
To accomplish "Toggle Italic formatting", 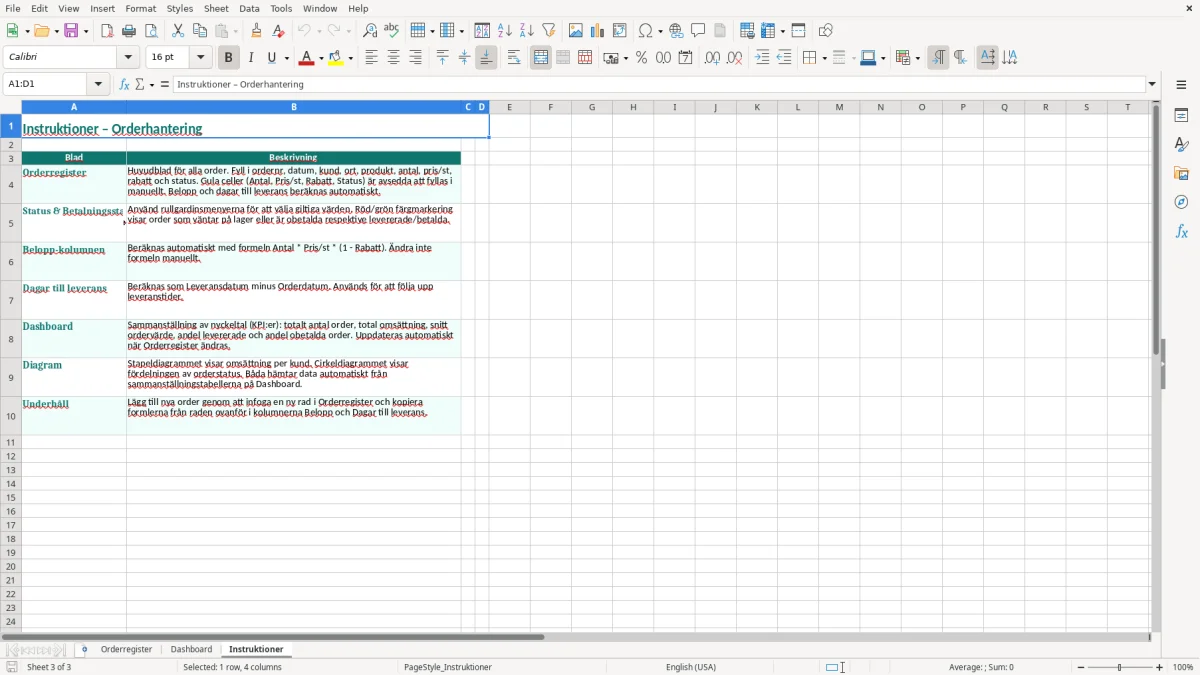I will (251, 58).
